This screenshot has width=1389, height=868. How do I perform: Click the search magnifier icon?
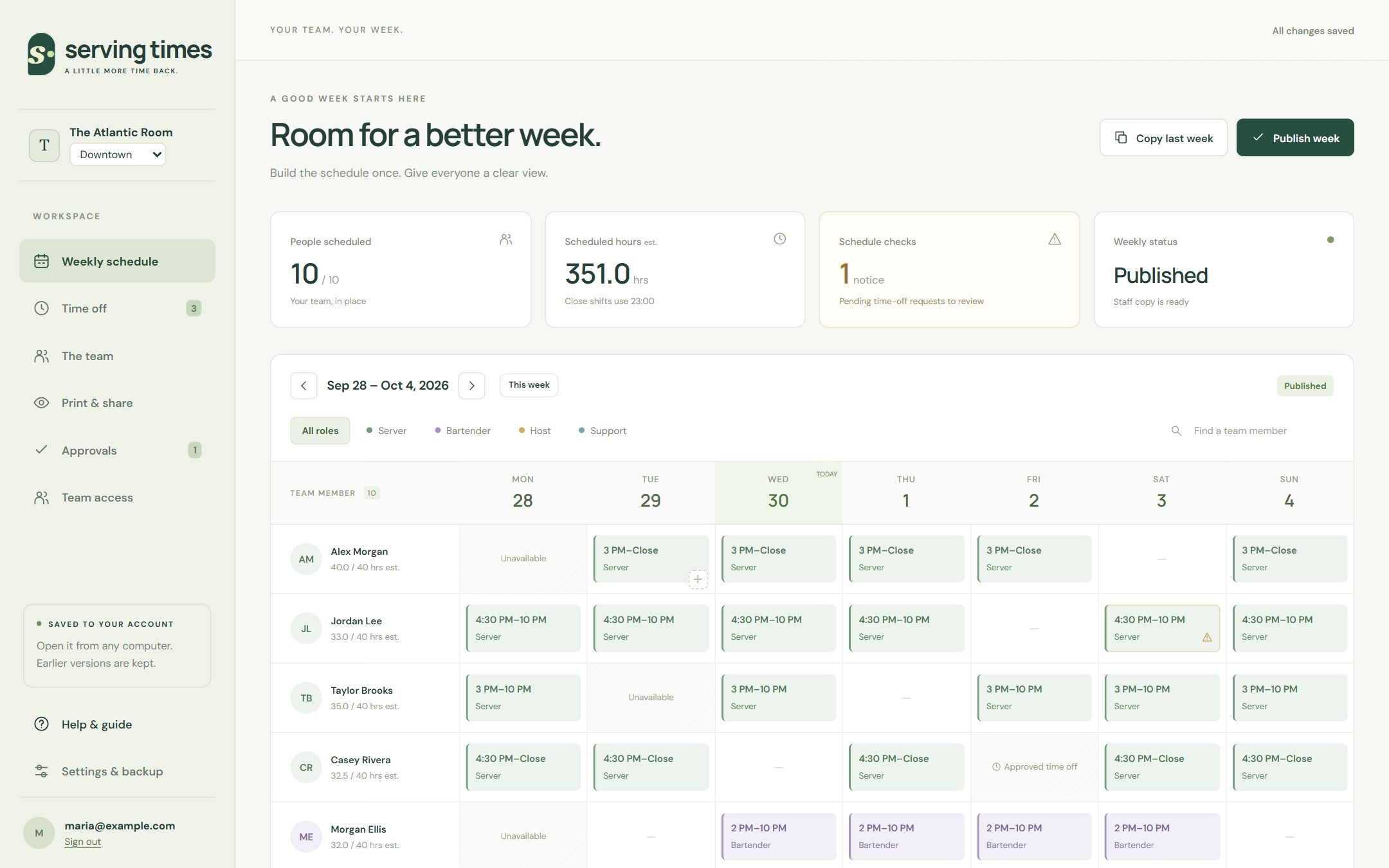click(x=1176, y=431)
